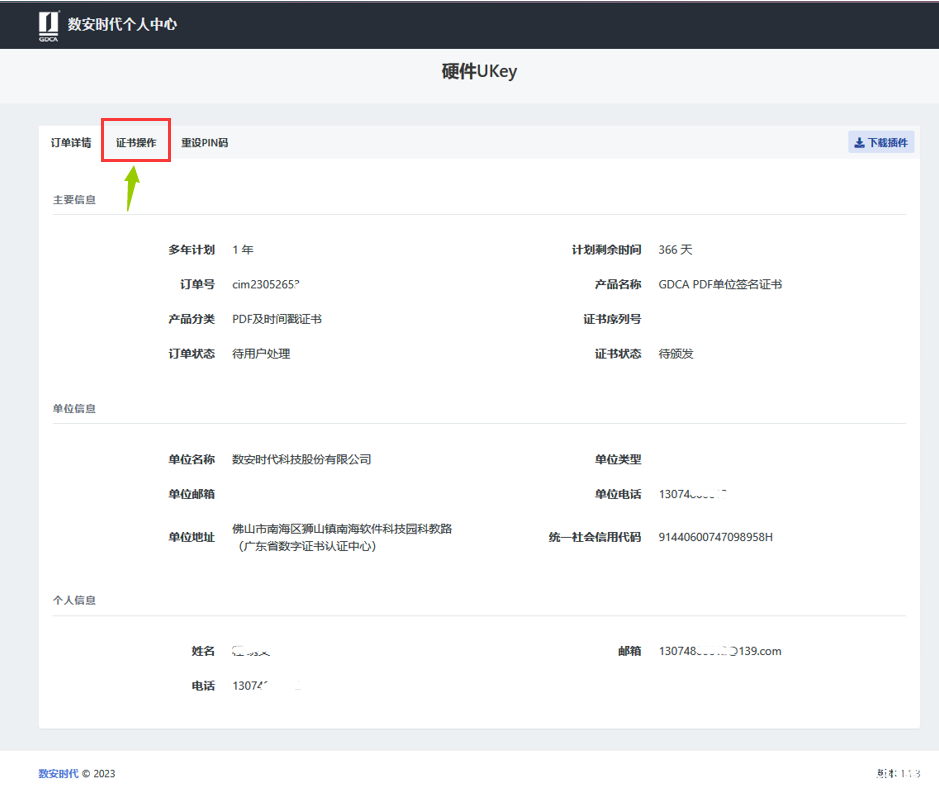This screenshot has height=786, width=939.
Task: Click the 单位类型 field label
Action: (618, 459)
